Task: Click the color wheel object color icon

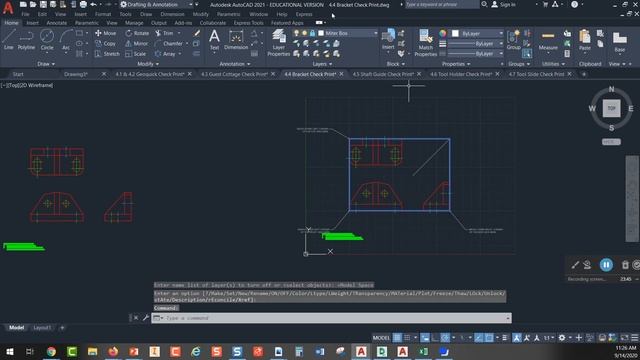Action: (443, 33)
